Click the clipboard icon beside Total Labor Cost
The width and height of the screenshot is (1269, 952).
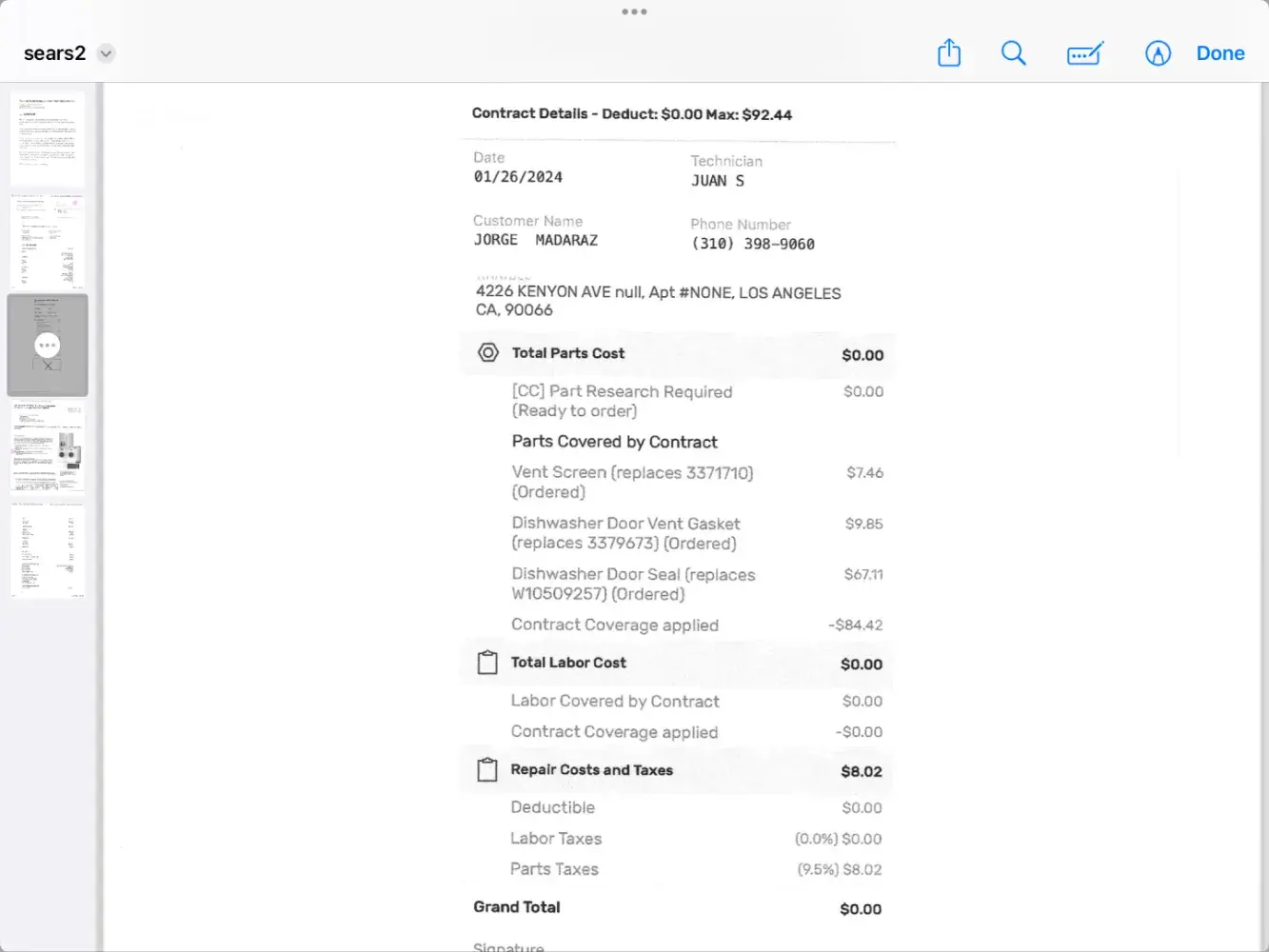point(487,663)
